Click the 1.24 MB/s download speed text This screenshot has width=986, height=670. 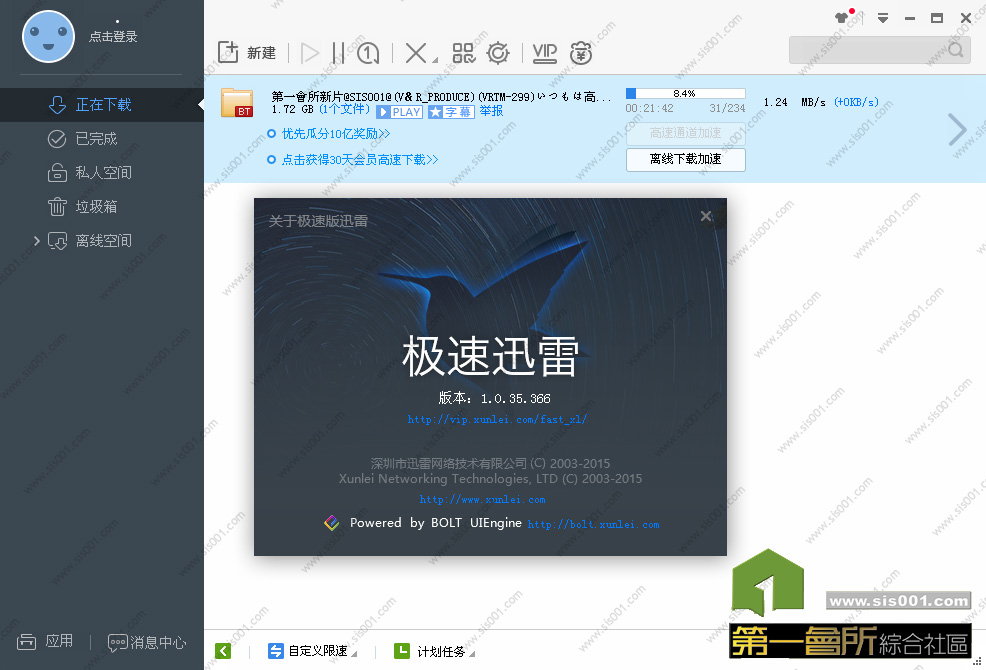point(794,102)
